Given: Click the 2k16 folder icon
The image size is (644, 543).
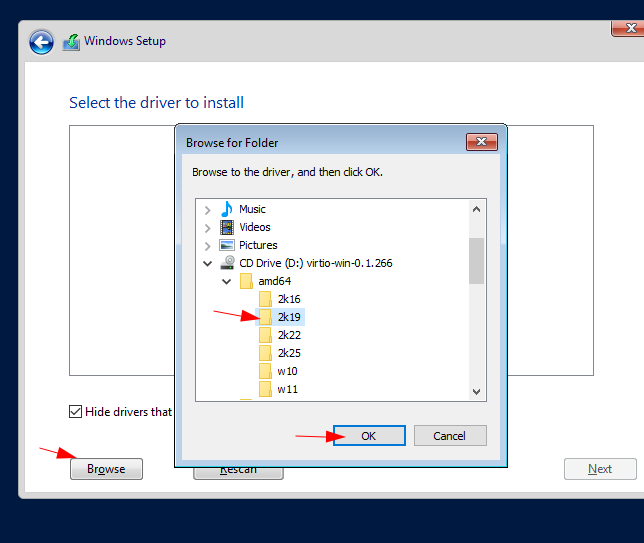Looking at the screenshot, I should click(x=265, y=299).
